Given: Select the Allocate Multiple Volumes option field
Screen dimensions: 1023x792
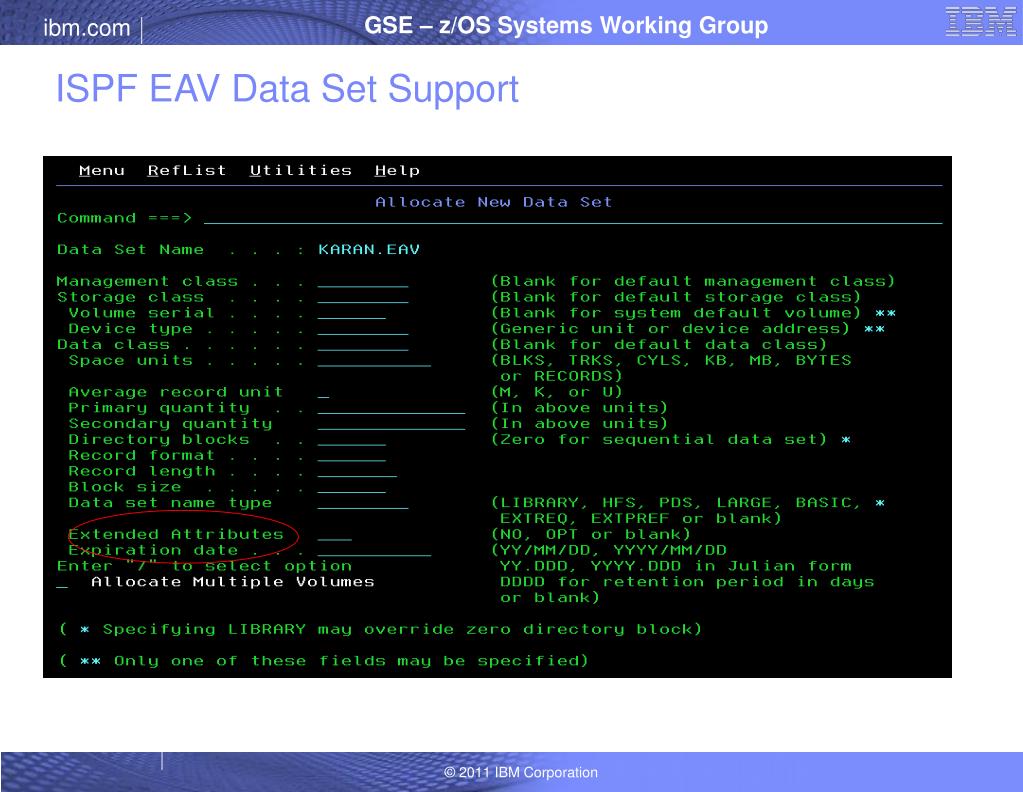Looking at the screenshot, I should click(62, 583).
